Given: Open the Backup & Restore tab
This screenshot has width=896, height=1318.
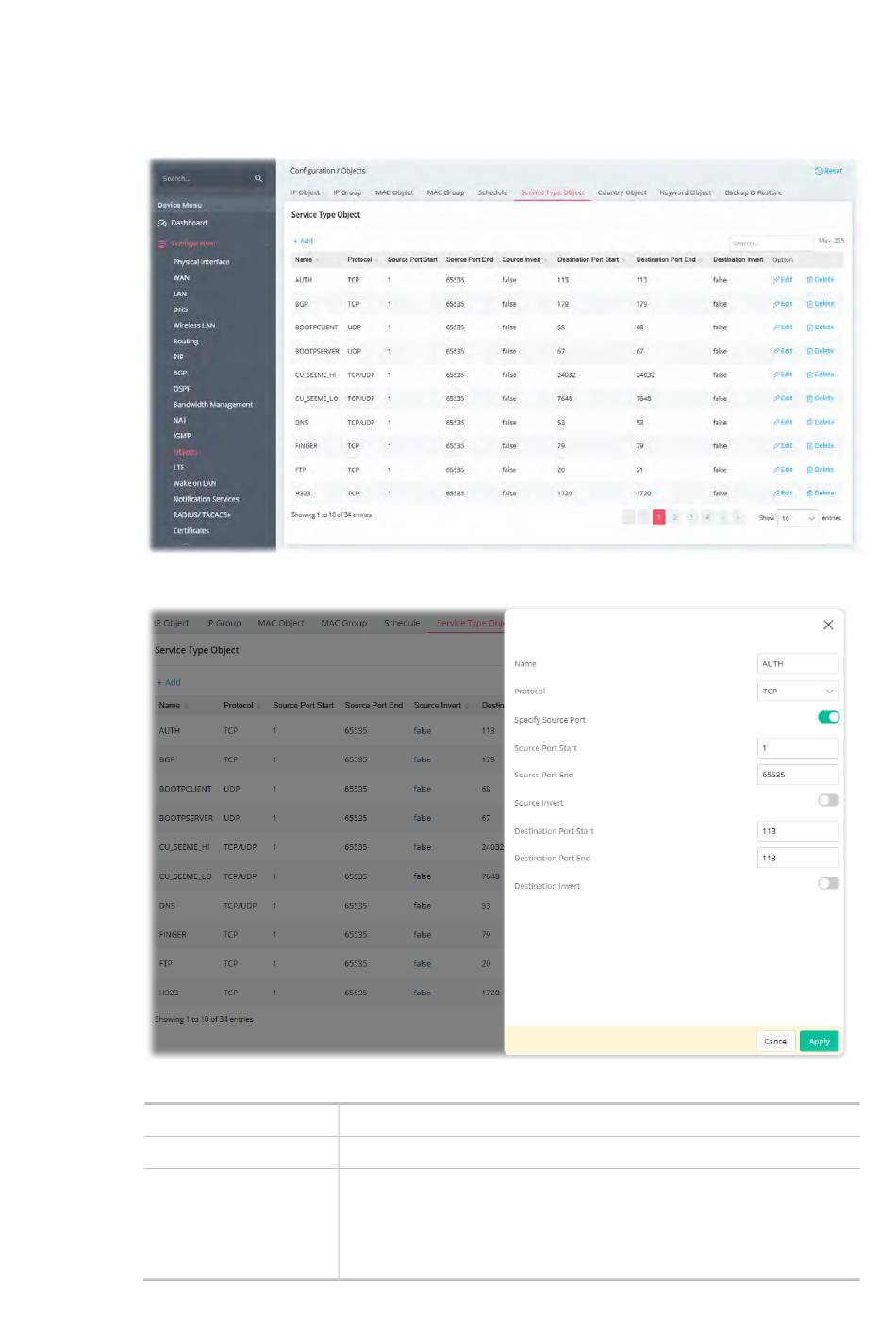Looking at the screenshot, I should click(753, 192).
